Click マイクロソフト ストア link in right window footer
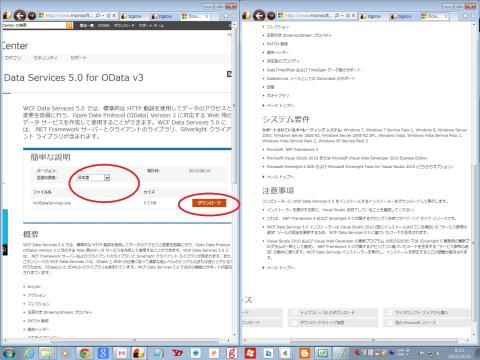 pyautogui.click(x=421, y=313)
